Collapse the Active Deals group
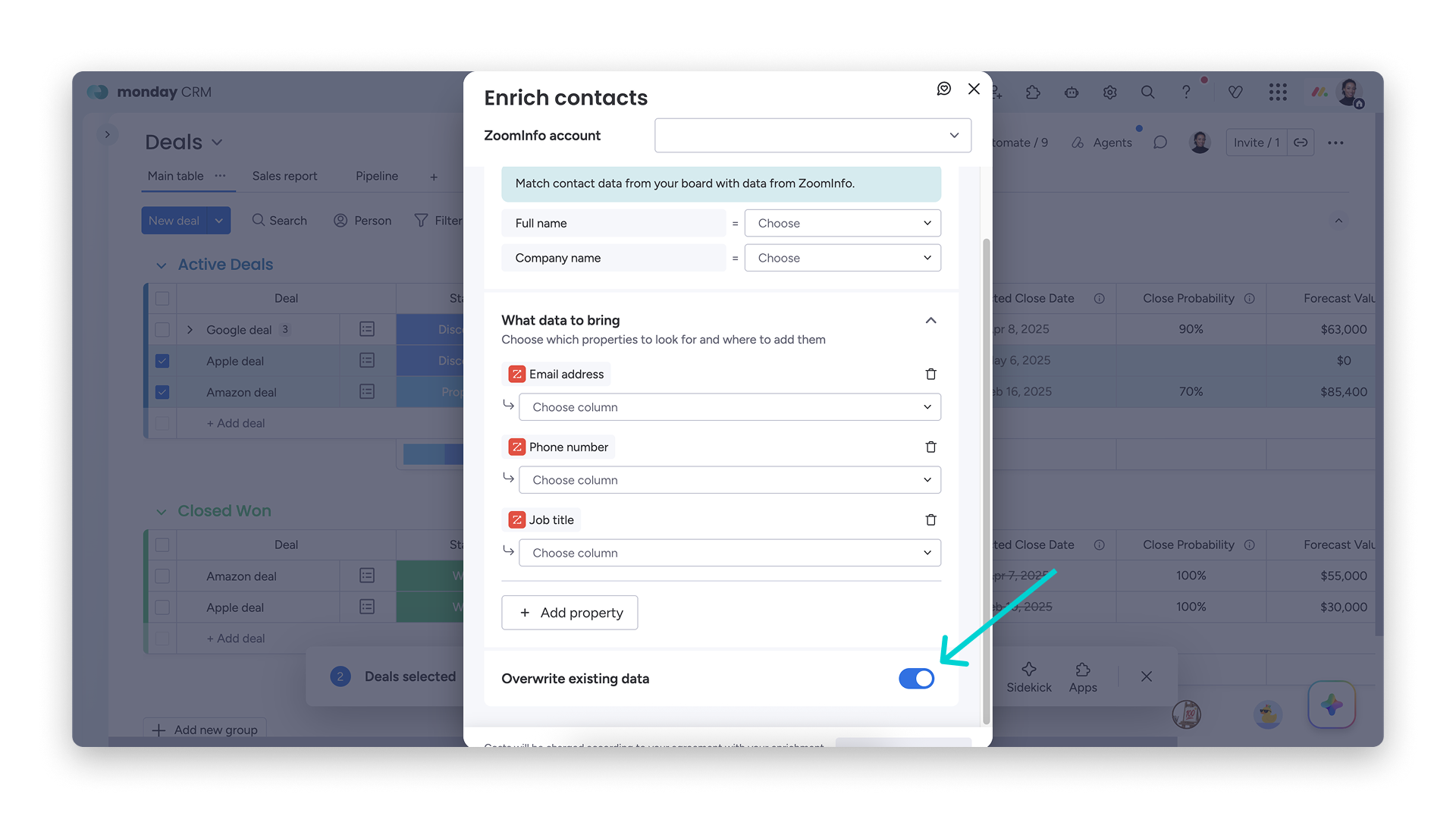The height and width of the screenshot is (819, 1456). (x=161, y=265)
